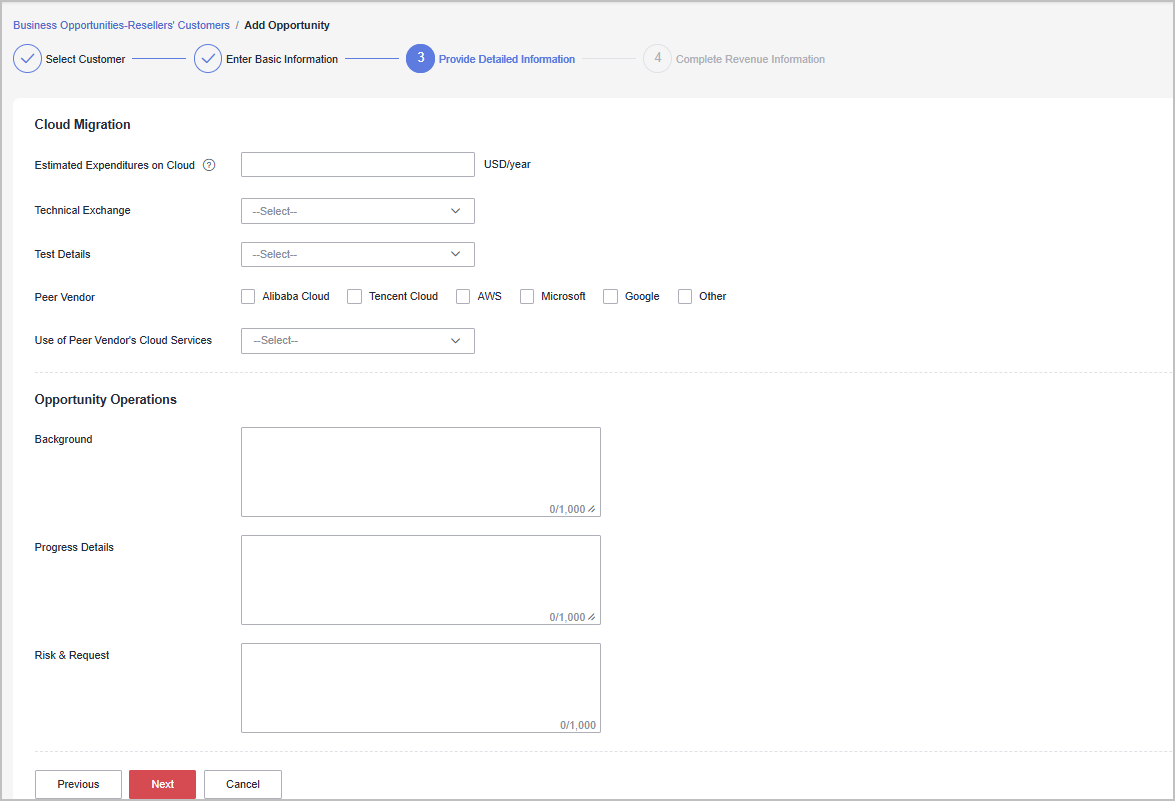Check the Alibaba Cloud checkbox

tap(248, 297)
